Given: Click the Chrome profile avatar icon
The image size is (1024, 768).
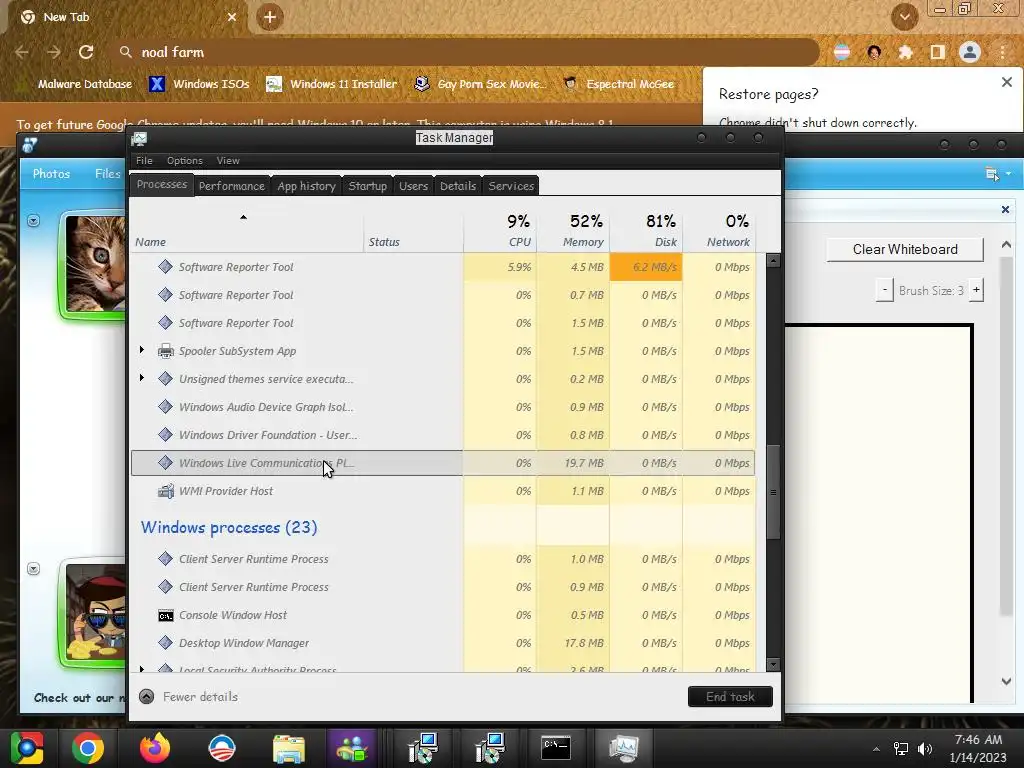Looking at the screenshot, I should tap(970, 52).
